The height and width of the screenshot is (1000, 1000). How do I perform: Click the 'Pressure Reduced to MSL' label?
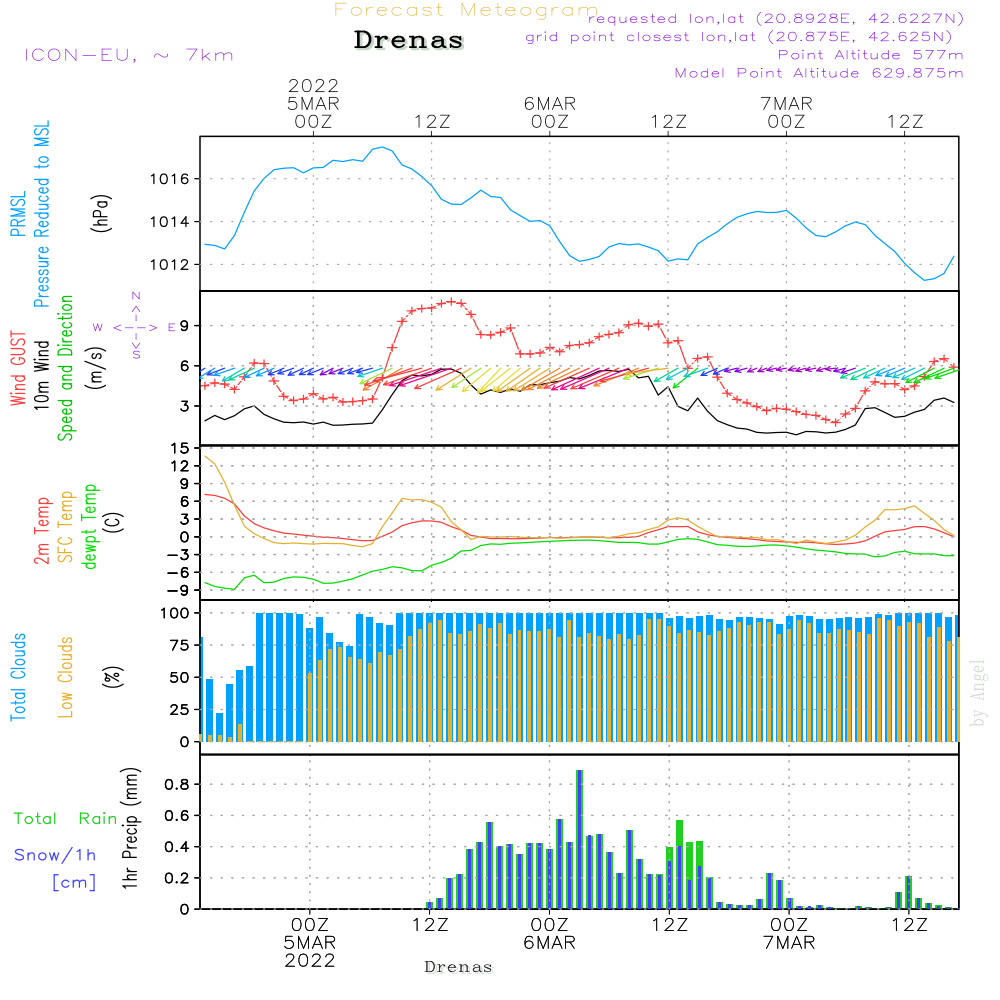tap(41, 214)
